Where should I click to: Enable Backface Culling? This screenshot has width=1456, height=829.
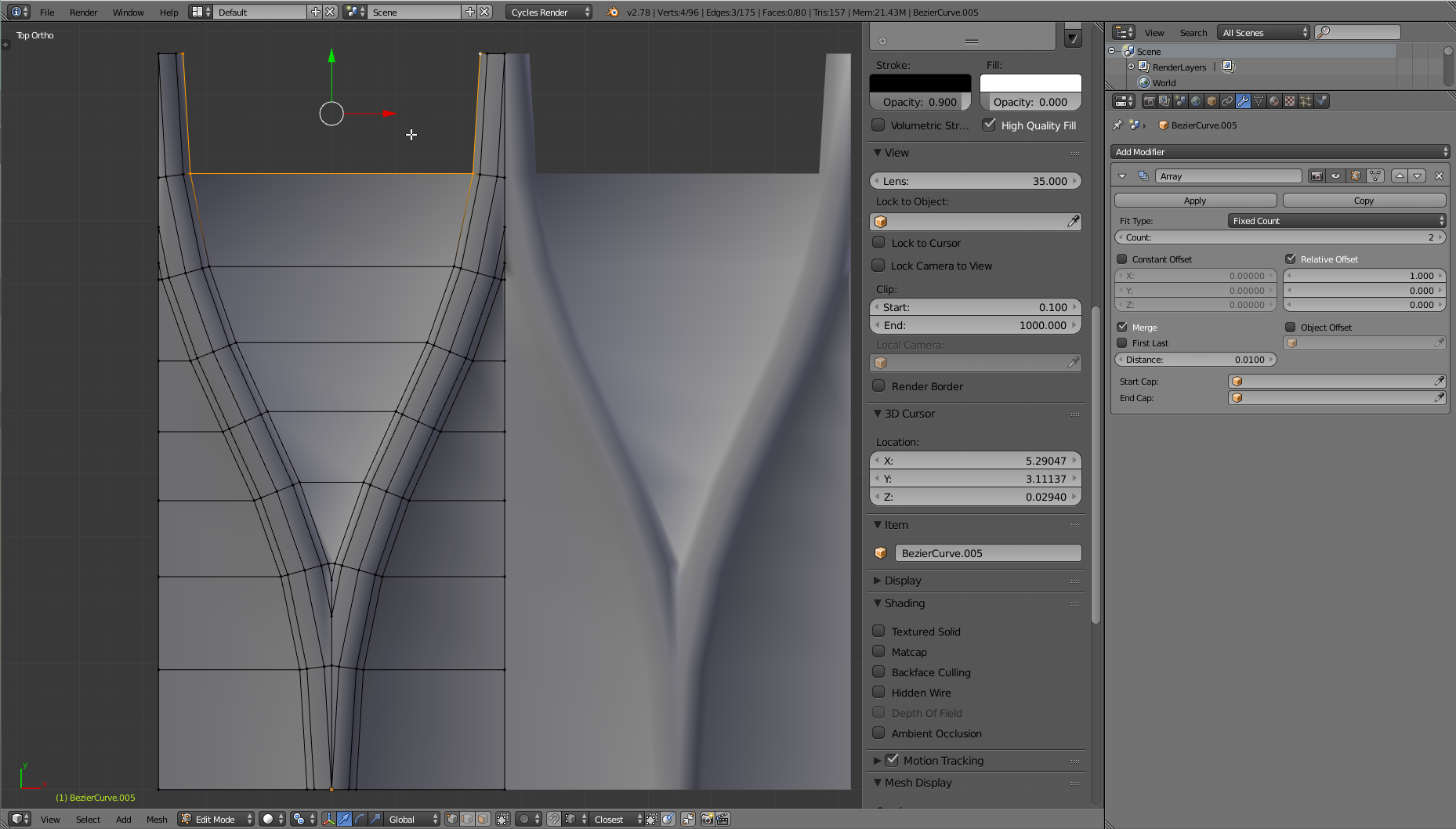click(x=878, y=672)
